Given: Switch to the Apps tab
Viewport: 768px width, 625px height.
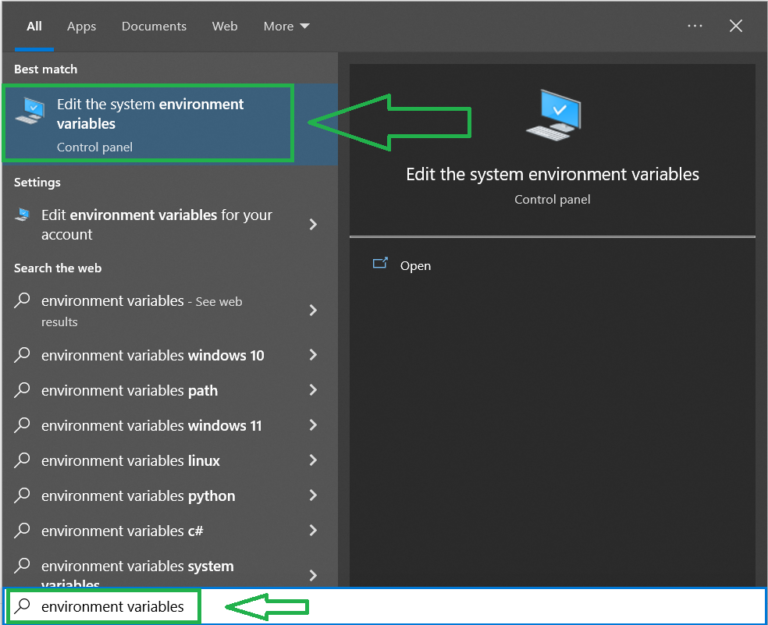Looking at the screenshot, I should (x=81, y=26).
